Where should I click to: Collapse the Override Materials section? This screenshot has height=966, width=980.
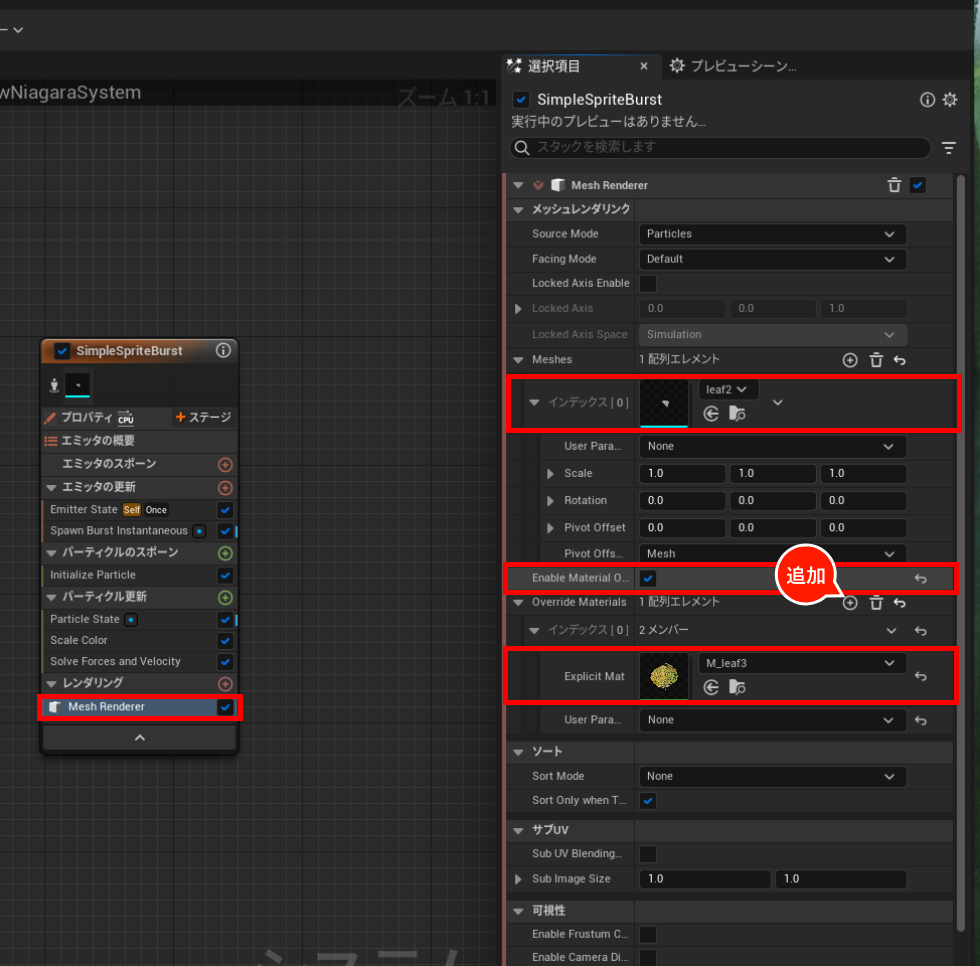pyautogui.click(x=518, y=603)
